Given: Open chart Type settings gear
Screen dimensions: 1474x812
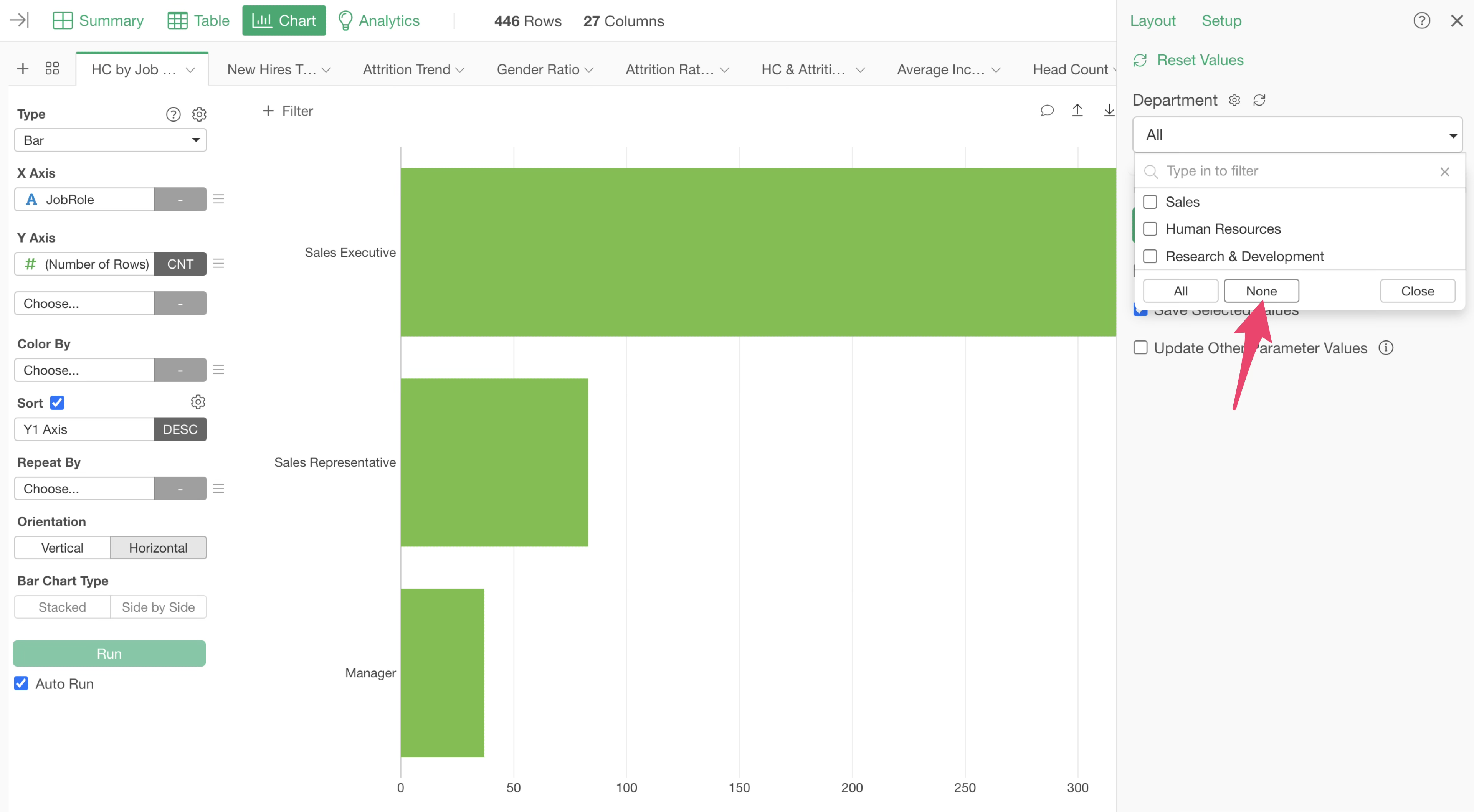Looking at the screenshot, I should [199, 114].
